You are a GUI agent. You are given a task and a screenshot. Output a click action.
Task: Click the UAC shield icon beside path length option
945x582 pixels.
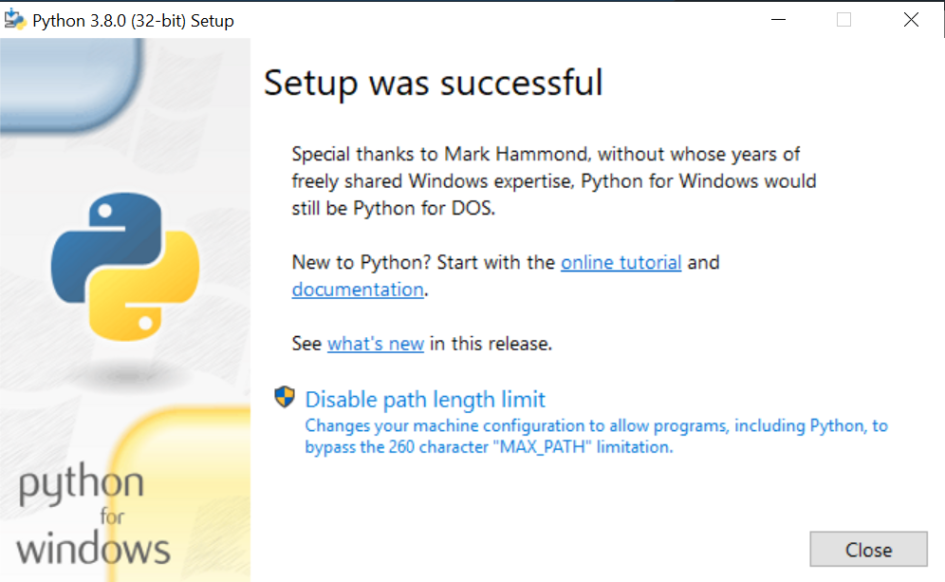coord(284,397)
